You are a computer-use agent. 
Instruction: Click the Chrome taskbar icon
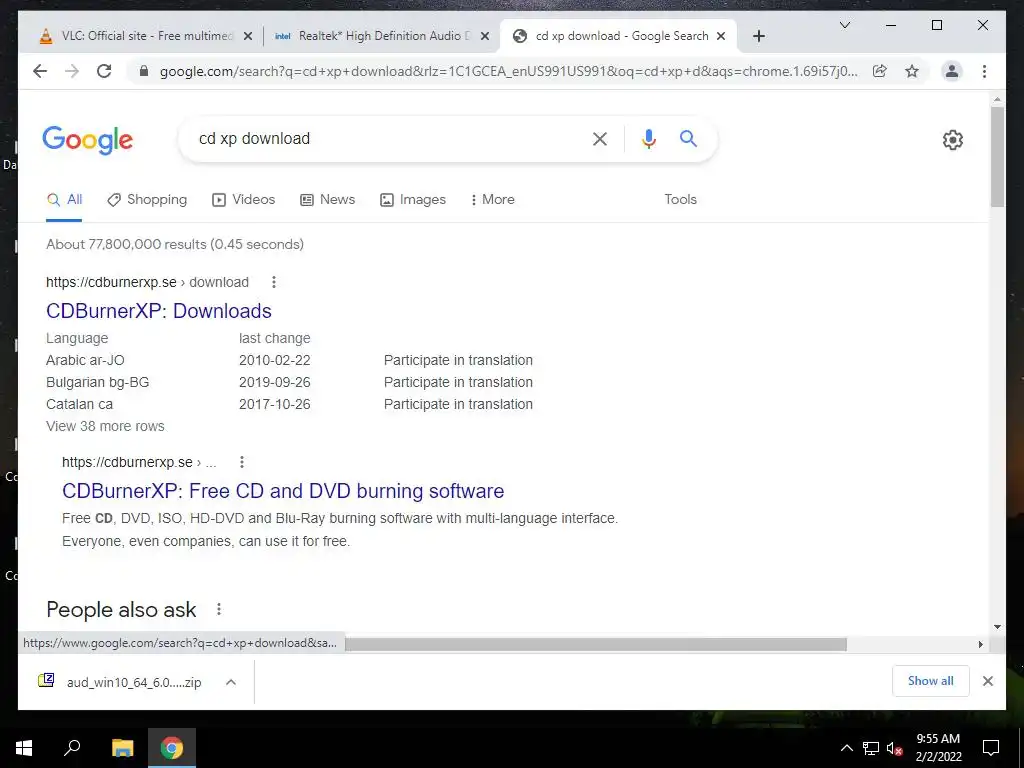tap(172, 748)
